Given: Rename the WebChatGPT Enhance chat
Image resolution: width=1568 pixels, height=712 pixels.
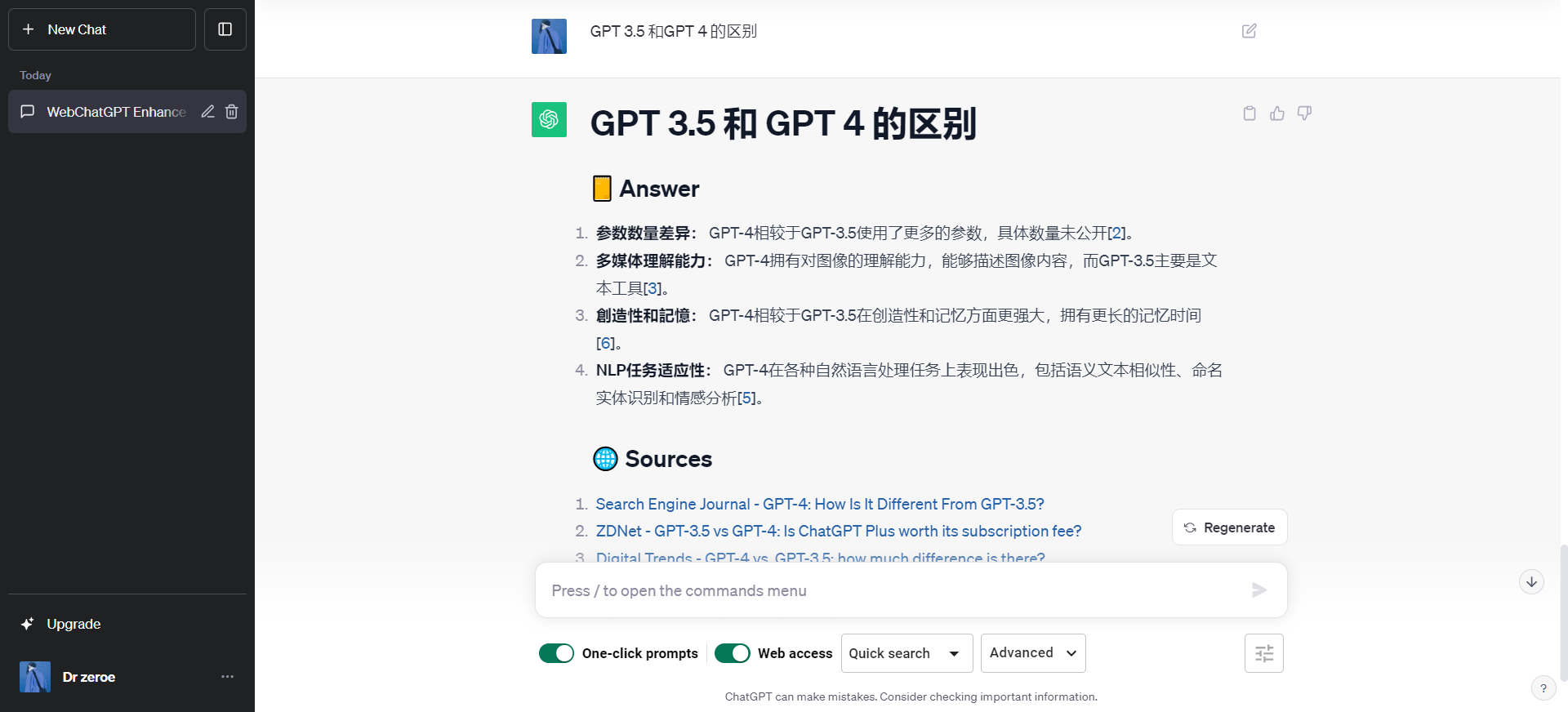Looking at the screenshot, I should pyautogui.click(x=208, y=112).
